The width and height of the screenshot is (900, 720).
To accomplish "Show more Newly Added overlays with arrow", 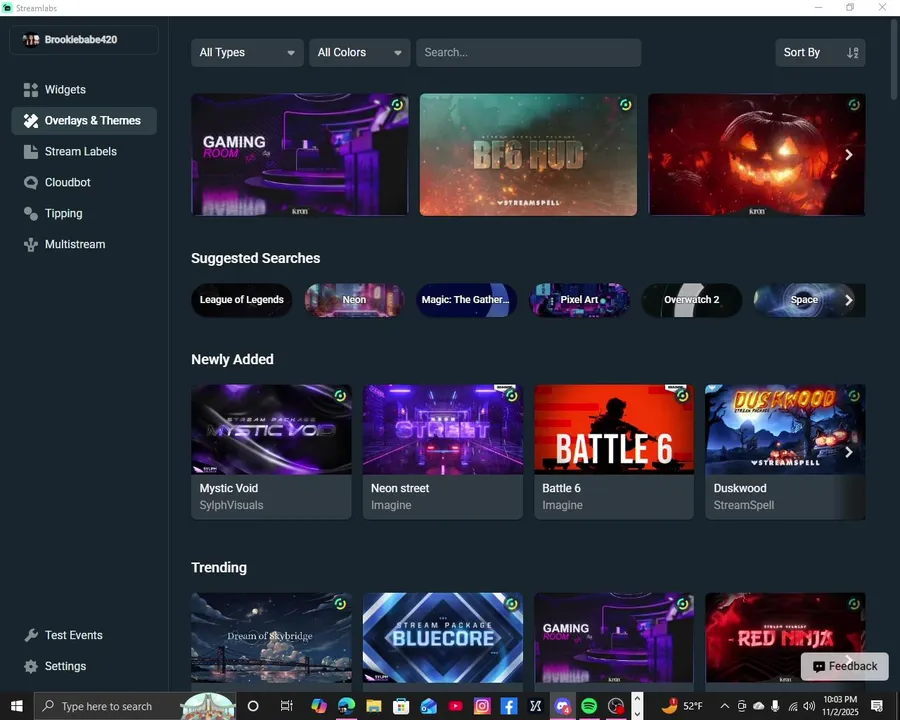I will click(x=849, y=452).
